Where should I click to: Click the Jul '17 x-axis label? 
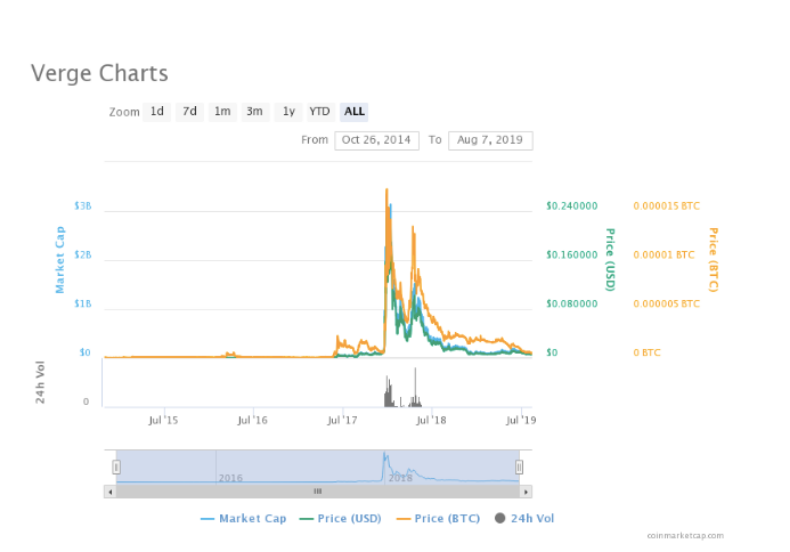(343, 420)
